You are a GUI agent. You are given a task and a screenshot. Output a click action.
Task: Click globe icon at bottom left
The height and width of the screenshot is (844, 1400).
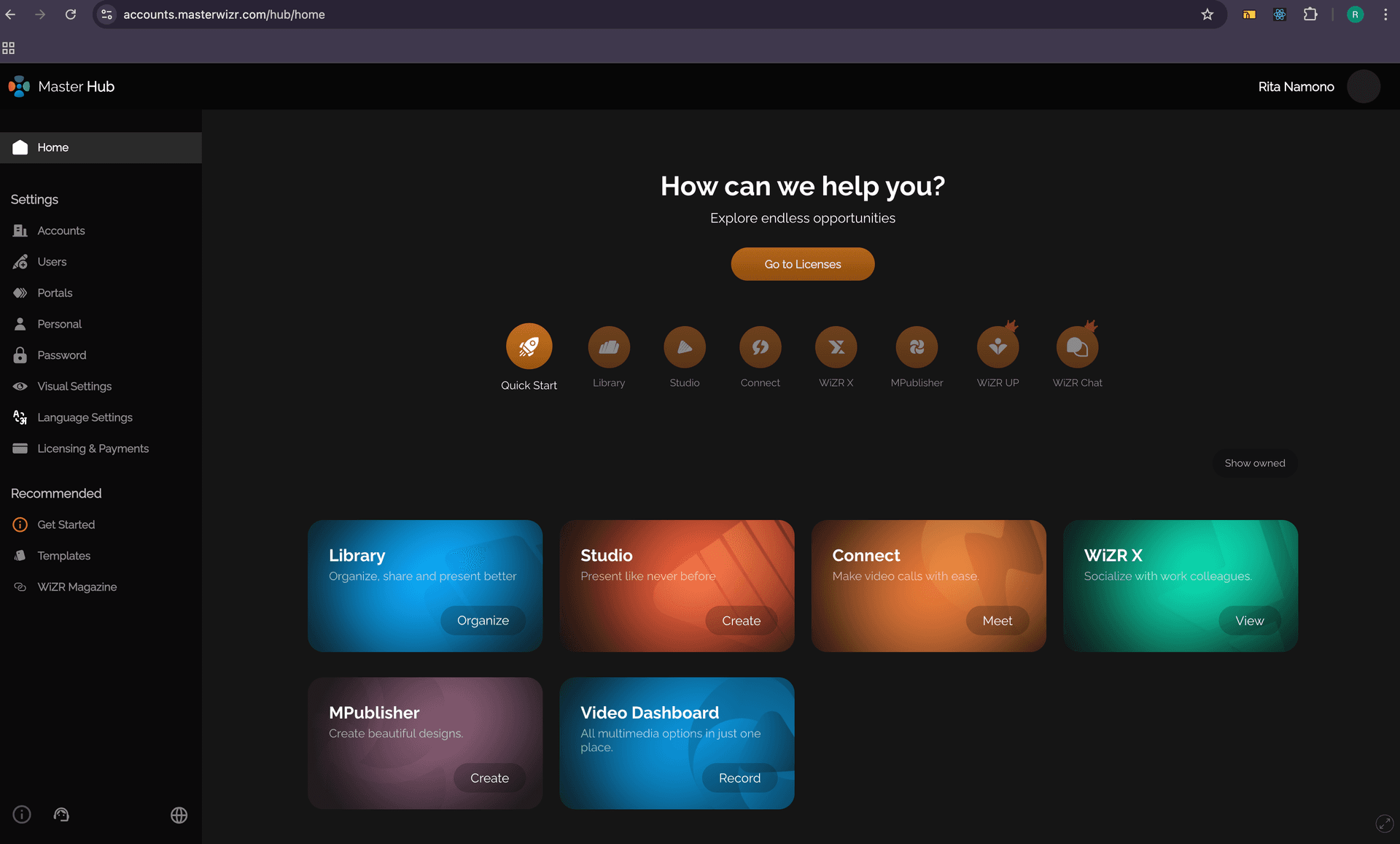click(178, 814)
